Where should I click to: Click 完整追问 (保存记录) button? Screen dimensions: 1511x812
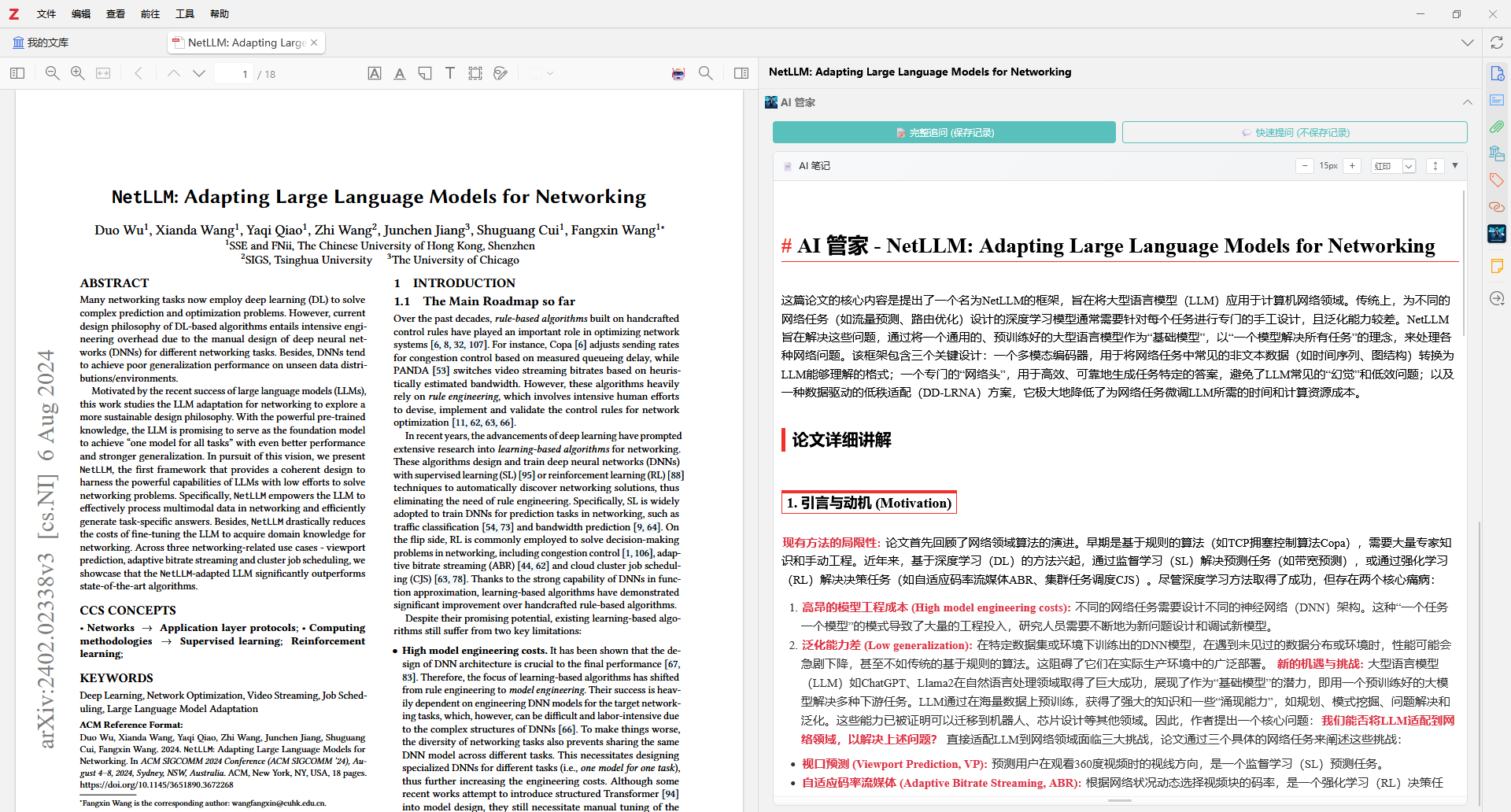coord(944,132)
